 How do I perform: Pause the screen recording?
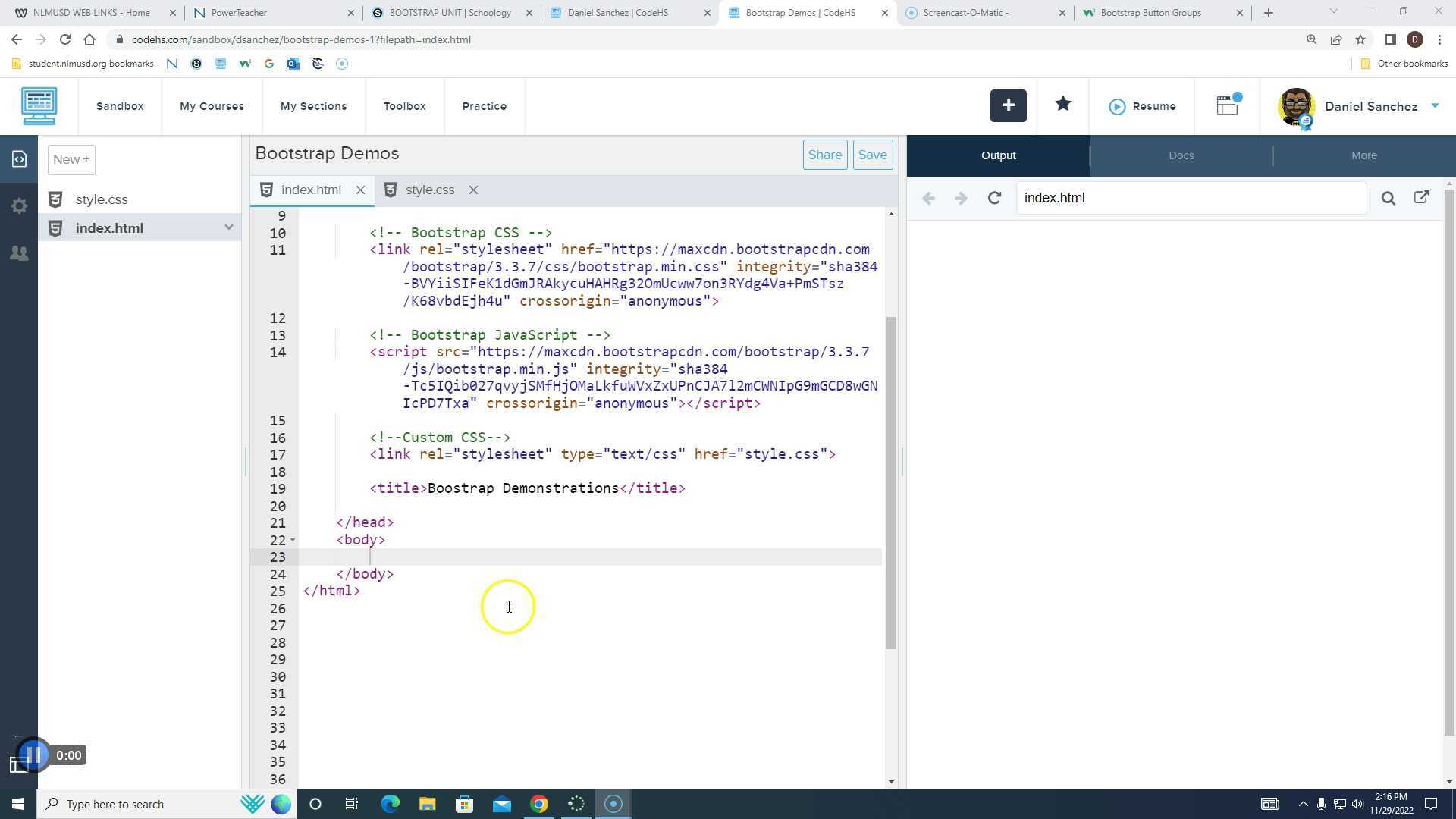point(33,755)
